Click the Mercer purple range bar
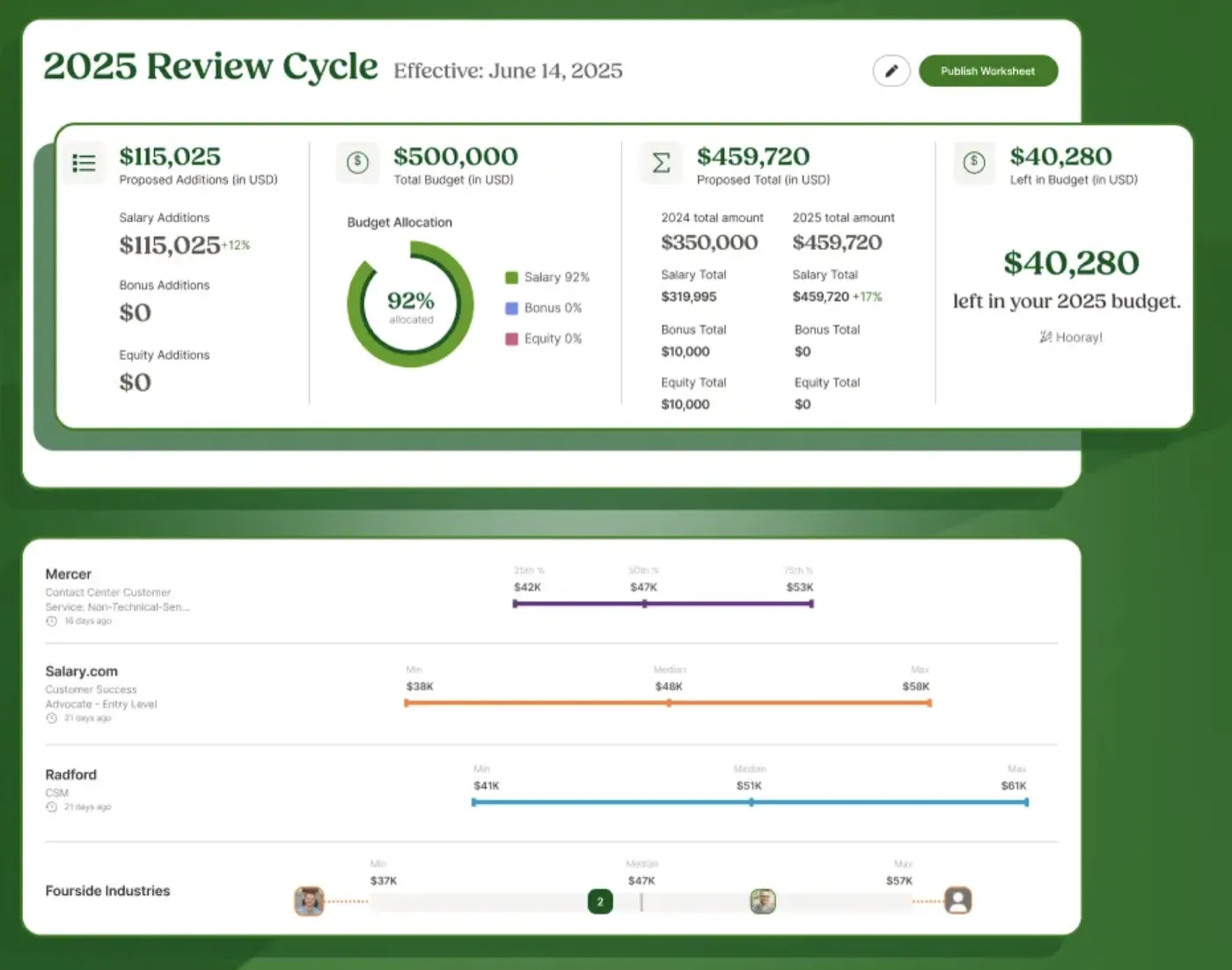 pos(664,604)
